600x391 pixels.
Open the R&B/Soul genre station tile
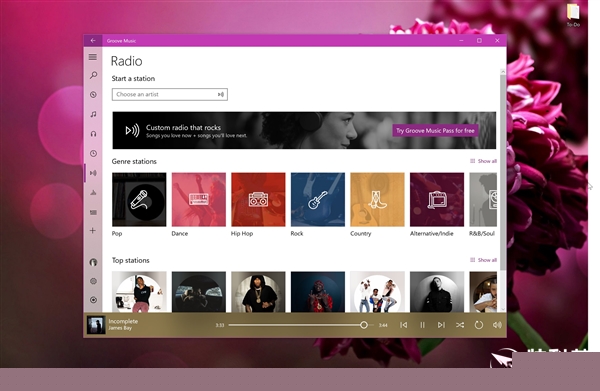click(x=483, y=199)
